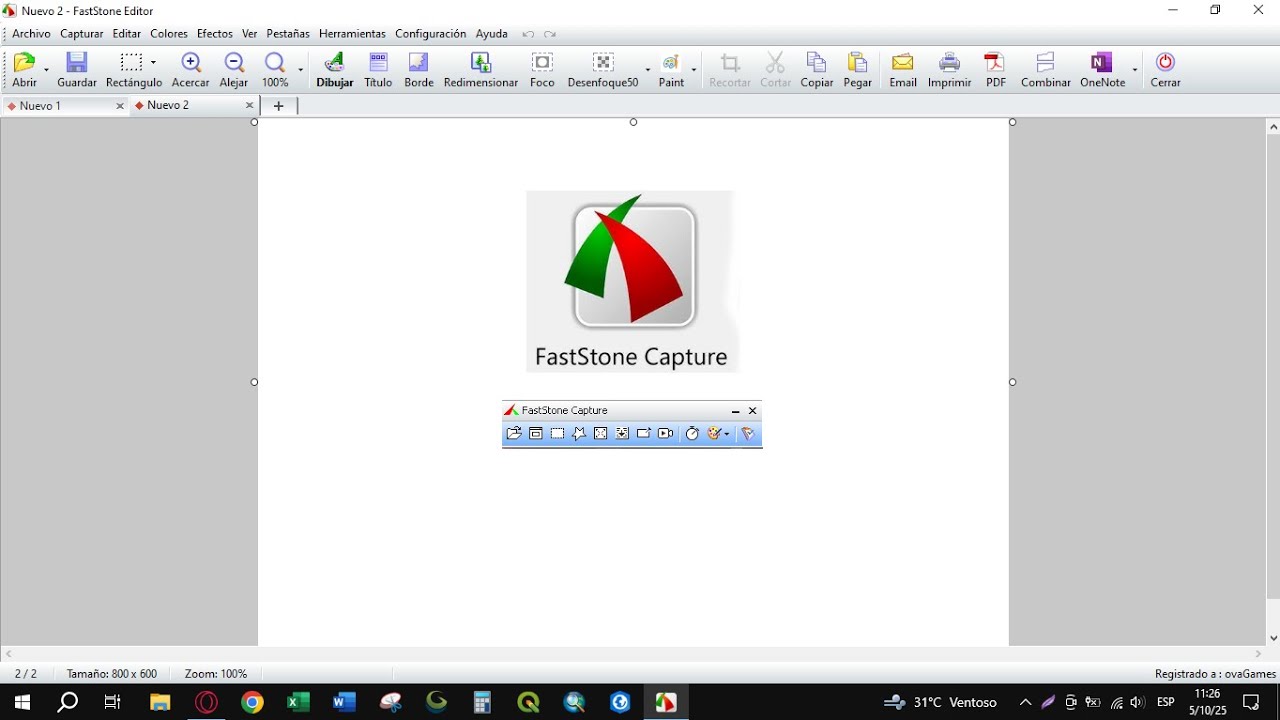Launch Excel from the taskbar
1280x720 pixels.
tap(298, 702)
